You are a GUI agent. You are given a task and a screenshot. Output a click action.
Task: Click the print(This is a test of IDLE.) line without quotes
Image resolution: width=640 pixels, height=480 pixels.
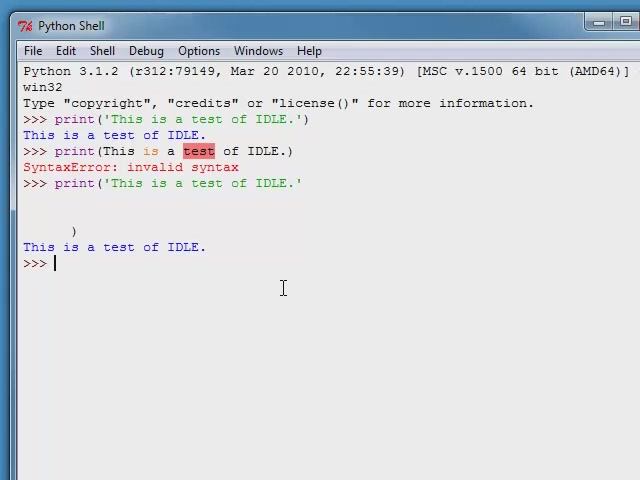click(x=173, y=151)
